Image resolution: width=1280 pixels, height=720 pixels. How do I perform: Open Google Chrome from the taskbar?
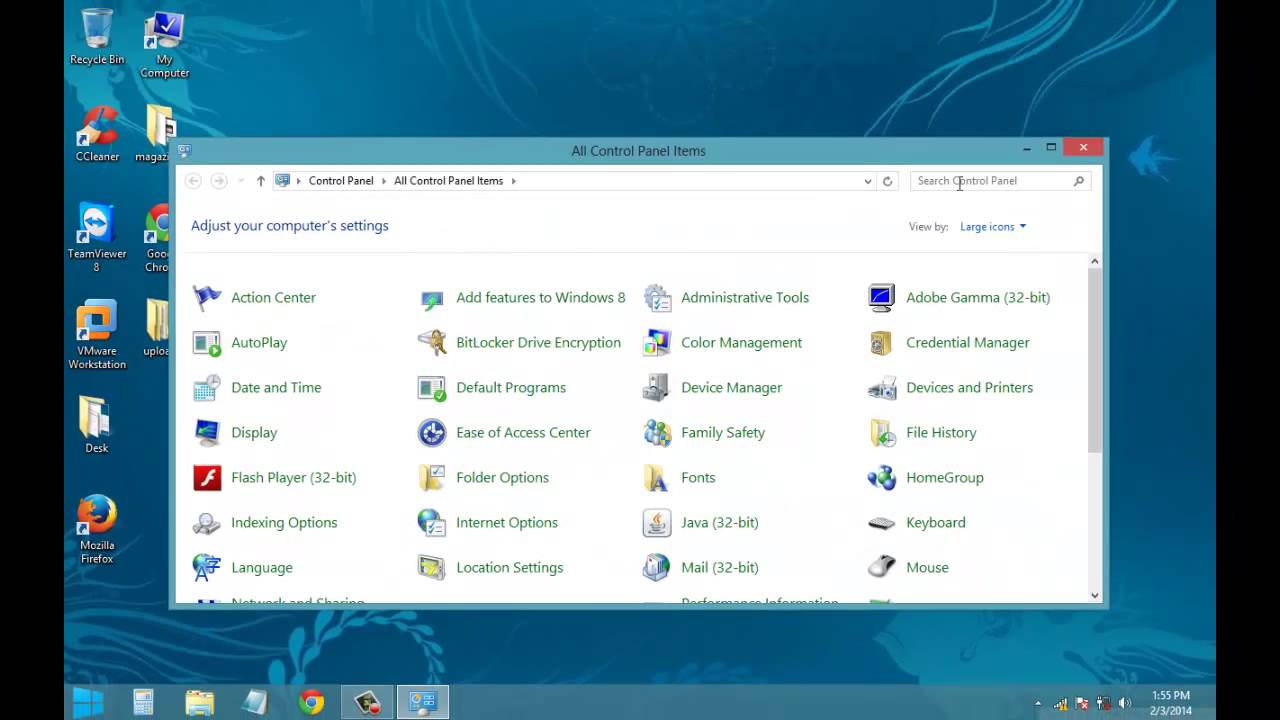(x=311, y=703)
